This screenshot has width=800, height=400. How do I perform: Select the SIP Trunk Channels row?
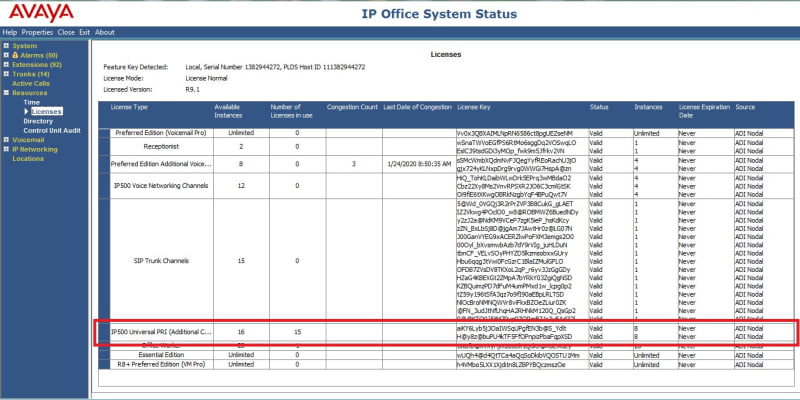446,260
